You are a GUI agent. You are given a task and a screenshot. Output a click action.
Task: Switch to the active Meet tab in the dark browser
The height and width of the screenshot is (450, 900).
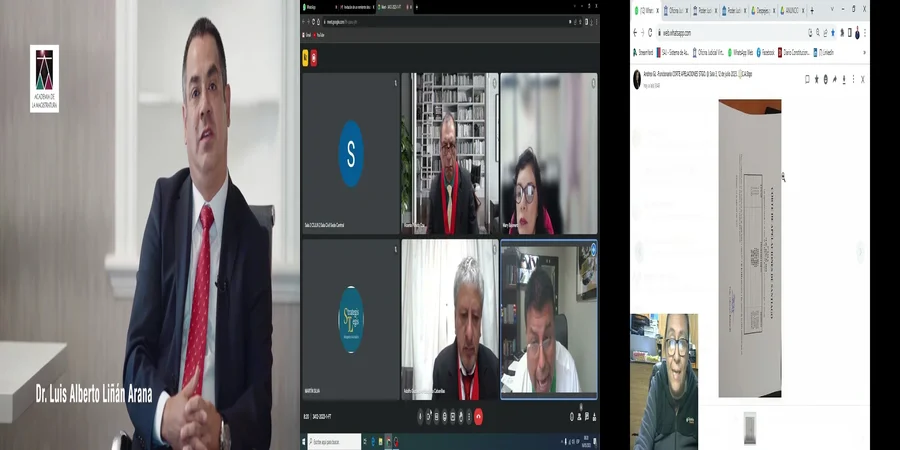click(394, 7)
